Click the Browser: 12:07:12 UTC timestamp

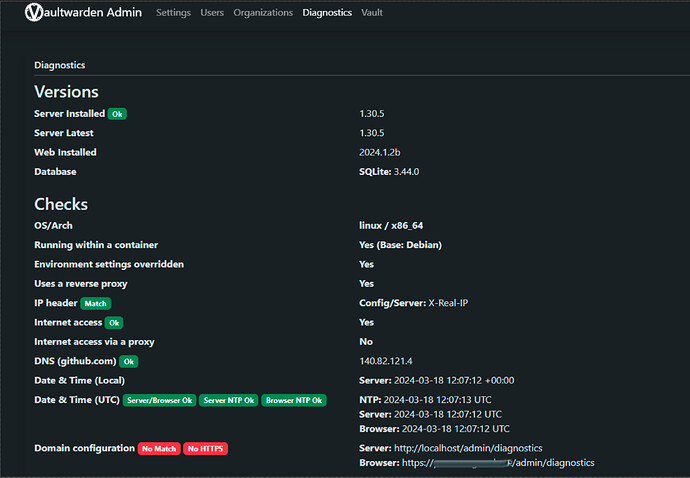434,429
